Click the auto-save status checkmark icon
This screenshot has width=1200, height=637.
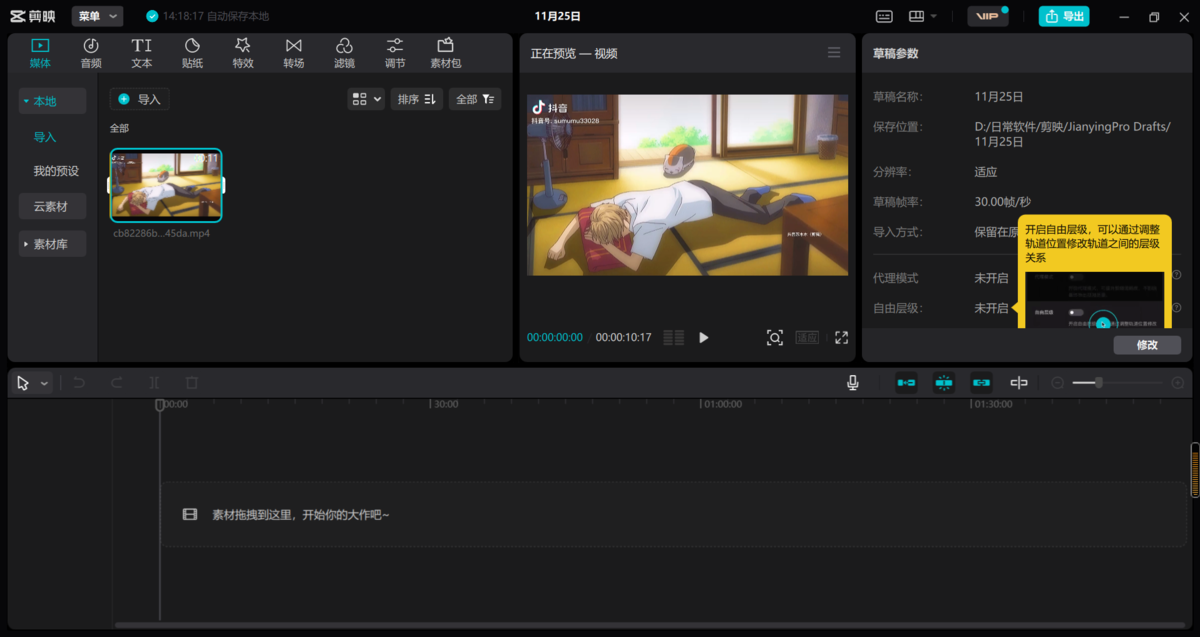pos(152,16)
